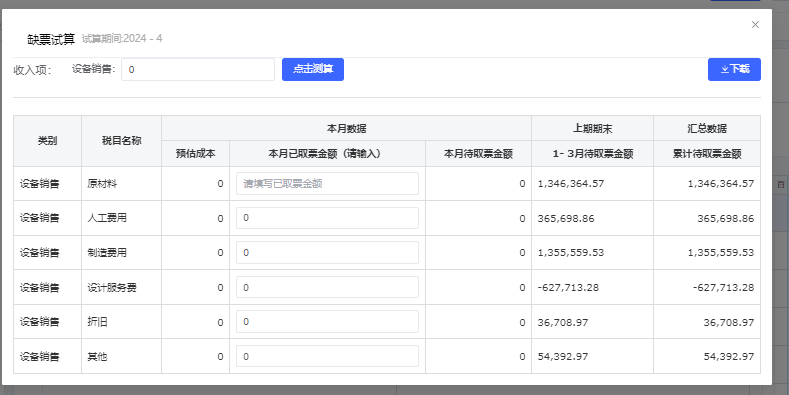Screen dimensions: 789x395
Task: Close the 缺票试算 dialog with X icon
Action: click(755, 25)
